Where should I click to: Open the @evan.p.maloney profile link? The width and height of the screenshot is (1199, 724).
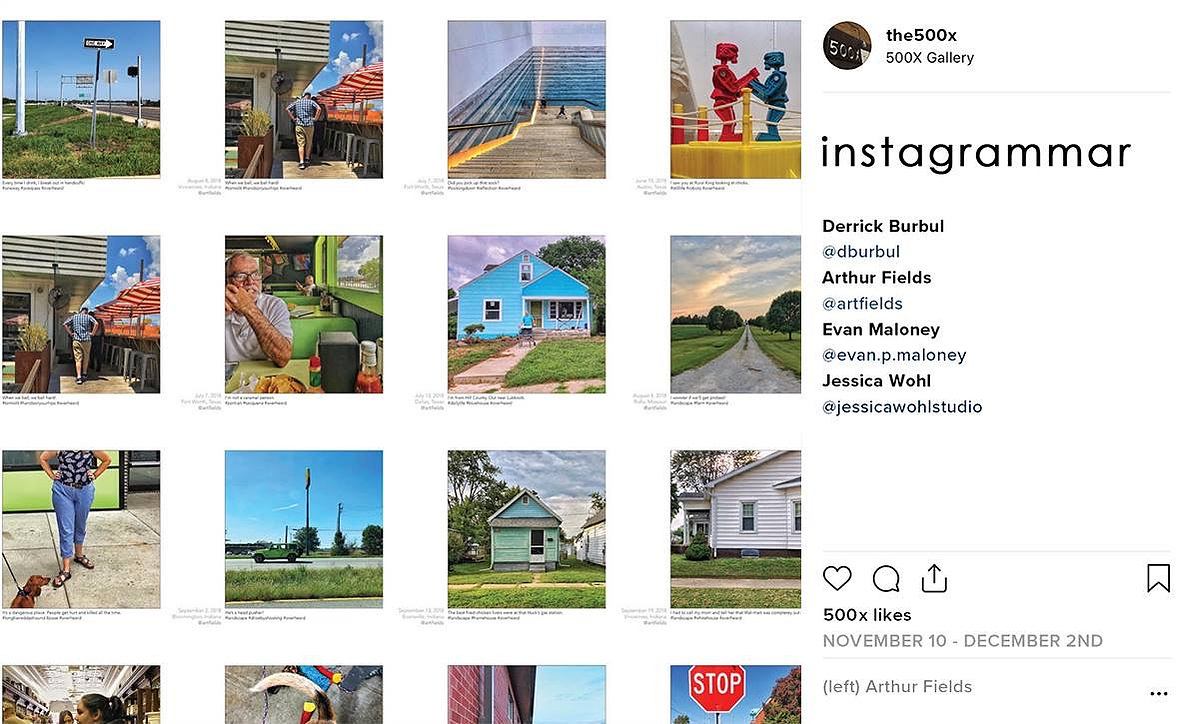[x=894, y=355]
